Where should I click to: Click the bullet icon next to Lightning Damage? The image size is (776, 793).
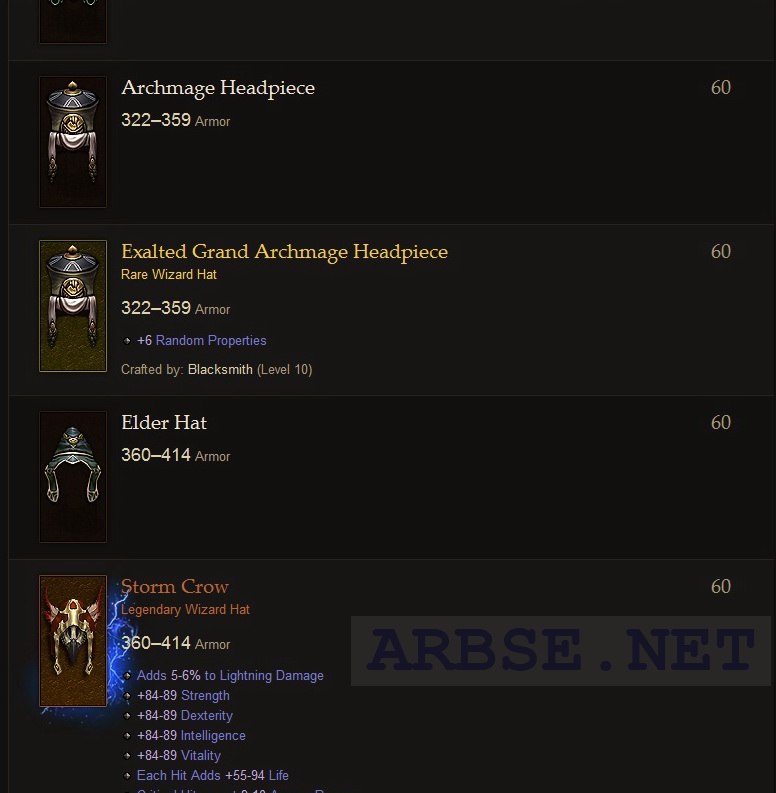point(127,676)
